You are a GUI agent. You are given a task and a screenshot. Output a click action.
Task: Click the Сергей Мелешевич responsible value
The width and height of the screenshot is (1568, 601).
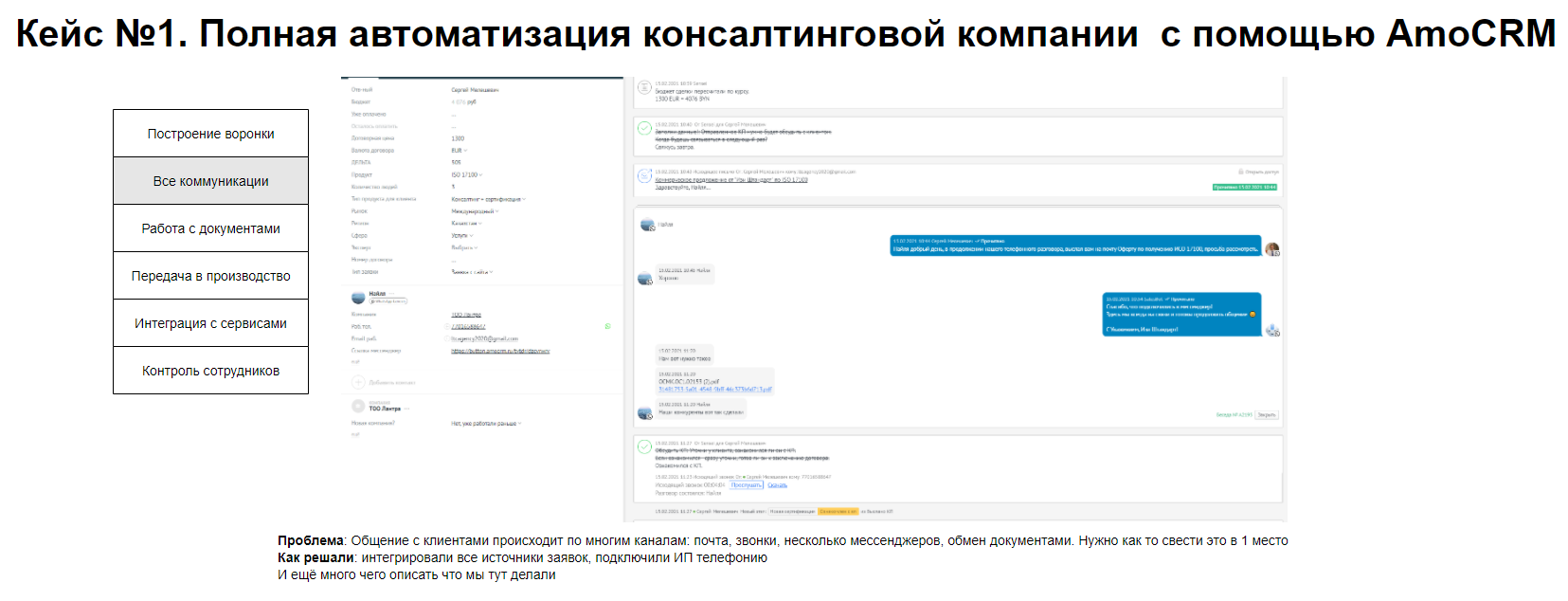coord(475,90)
